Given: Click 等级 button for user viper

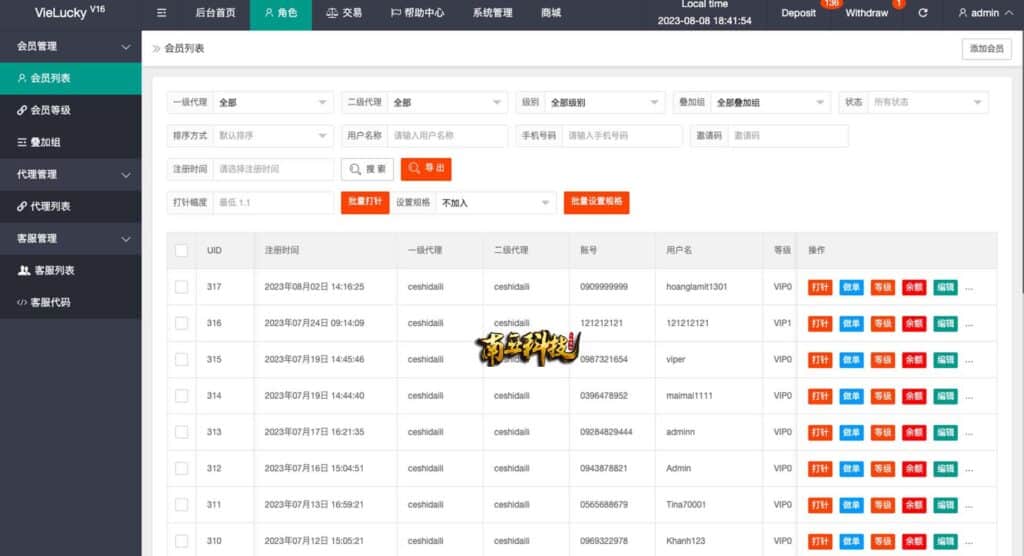Looking at the screenshot, I should [882, 360].
